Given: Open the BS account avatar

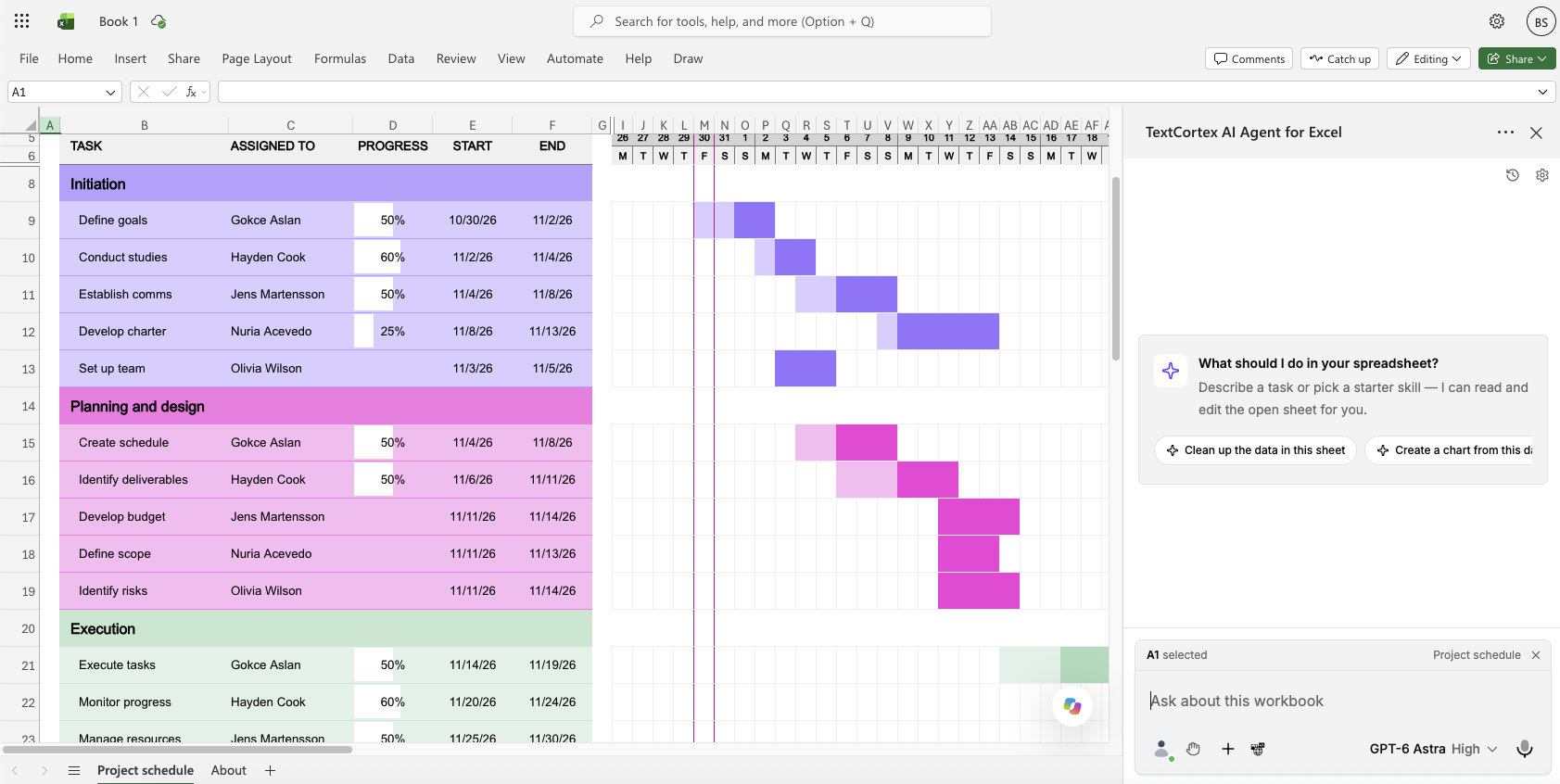Looking at the screenshot, I should (1541, 21).
